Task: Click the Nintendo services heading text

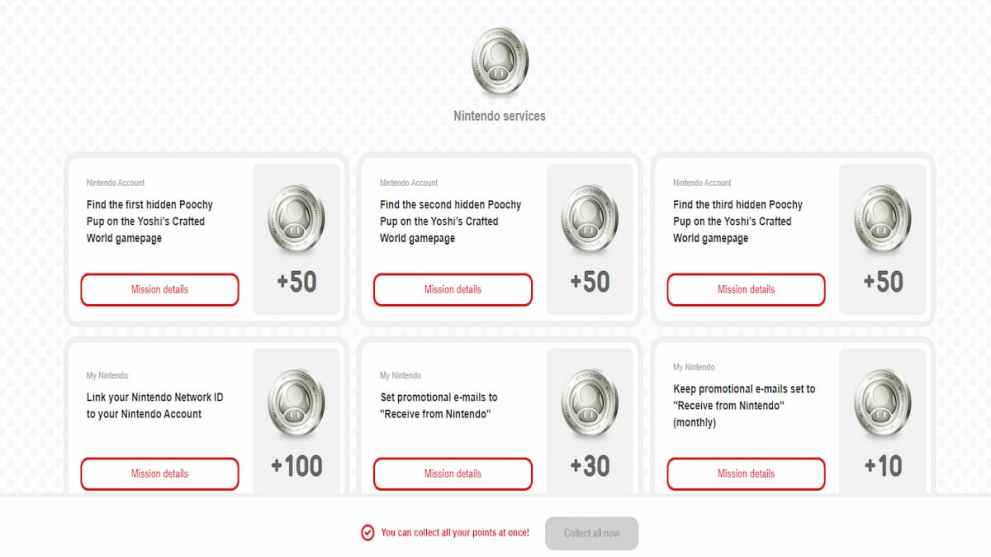Action: (499, 117)
